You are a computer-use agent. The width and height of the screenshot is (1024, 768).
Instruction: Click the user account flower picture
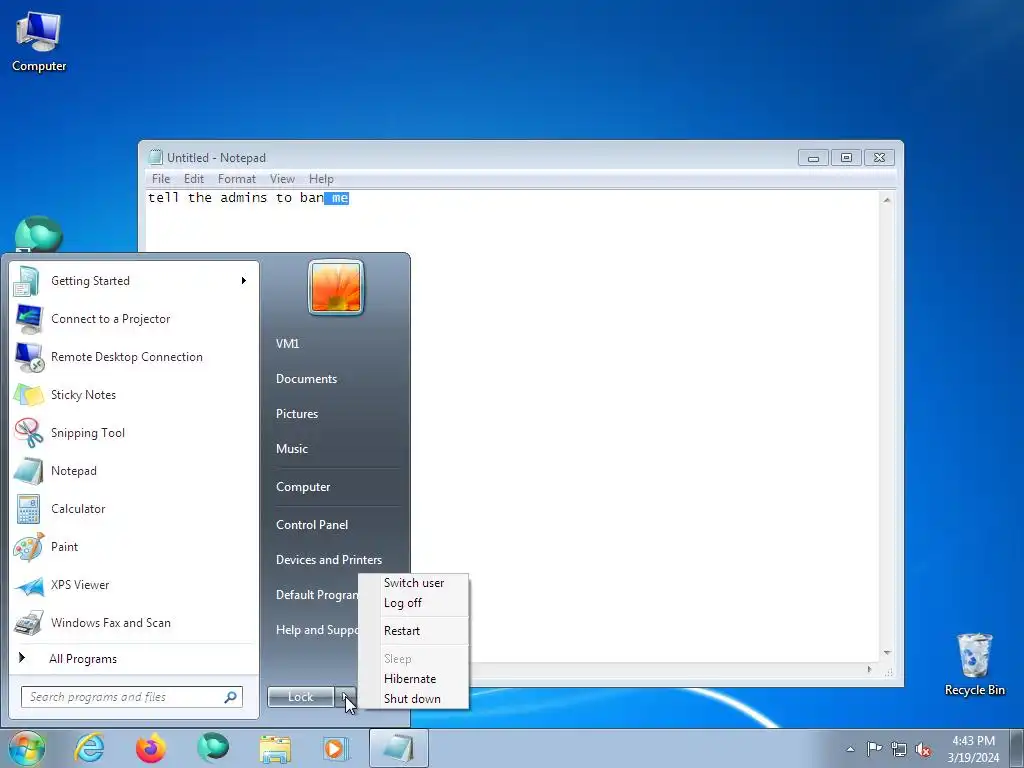click(x=336, y=287)
